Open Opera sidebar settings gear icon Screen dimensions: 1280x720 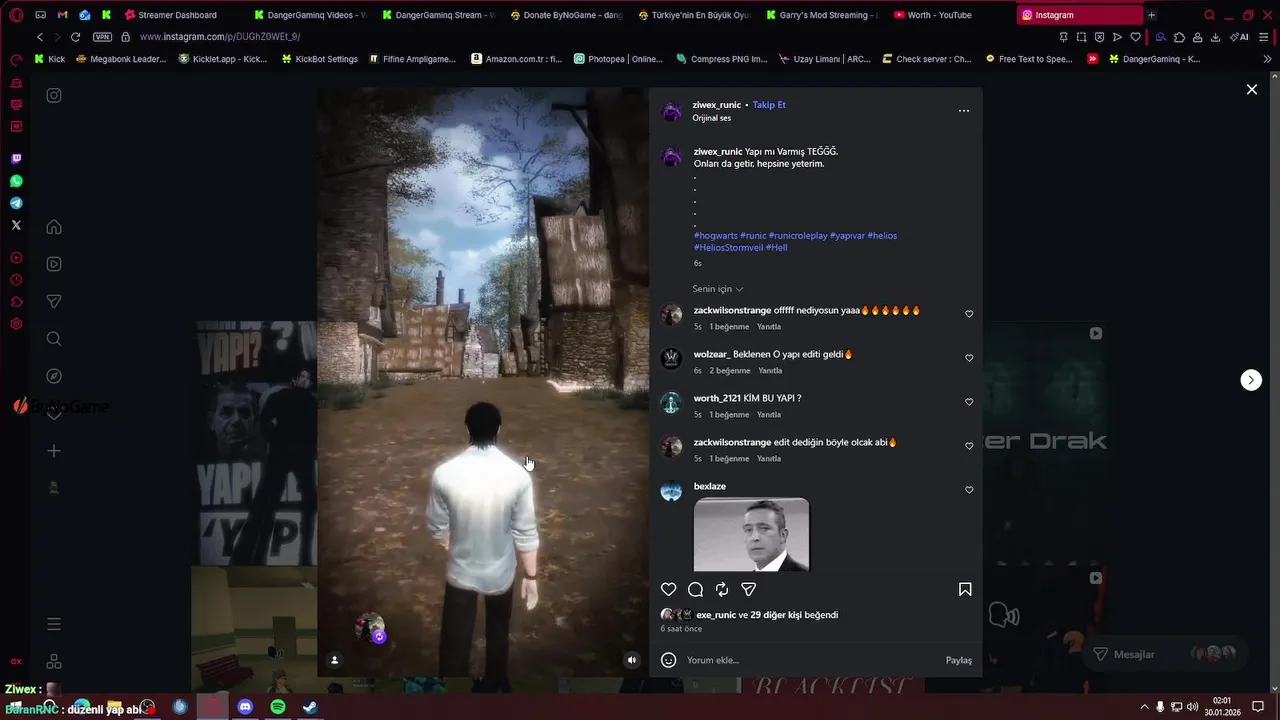pyautogui.click(x=16, y=324)
